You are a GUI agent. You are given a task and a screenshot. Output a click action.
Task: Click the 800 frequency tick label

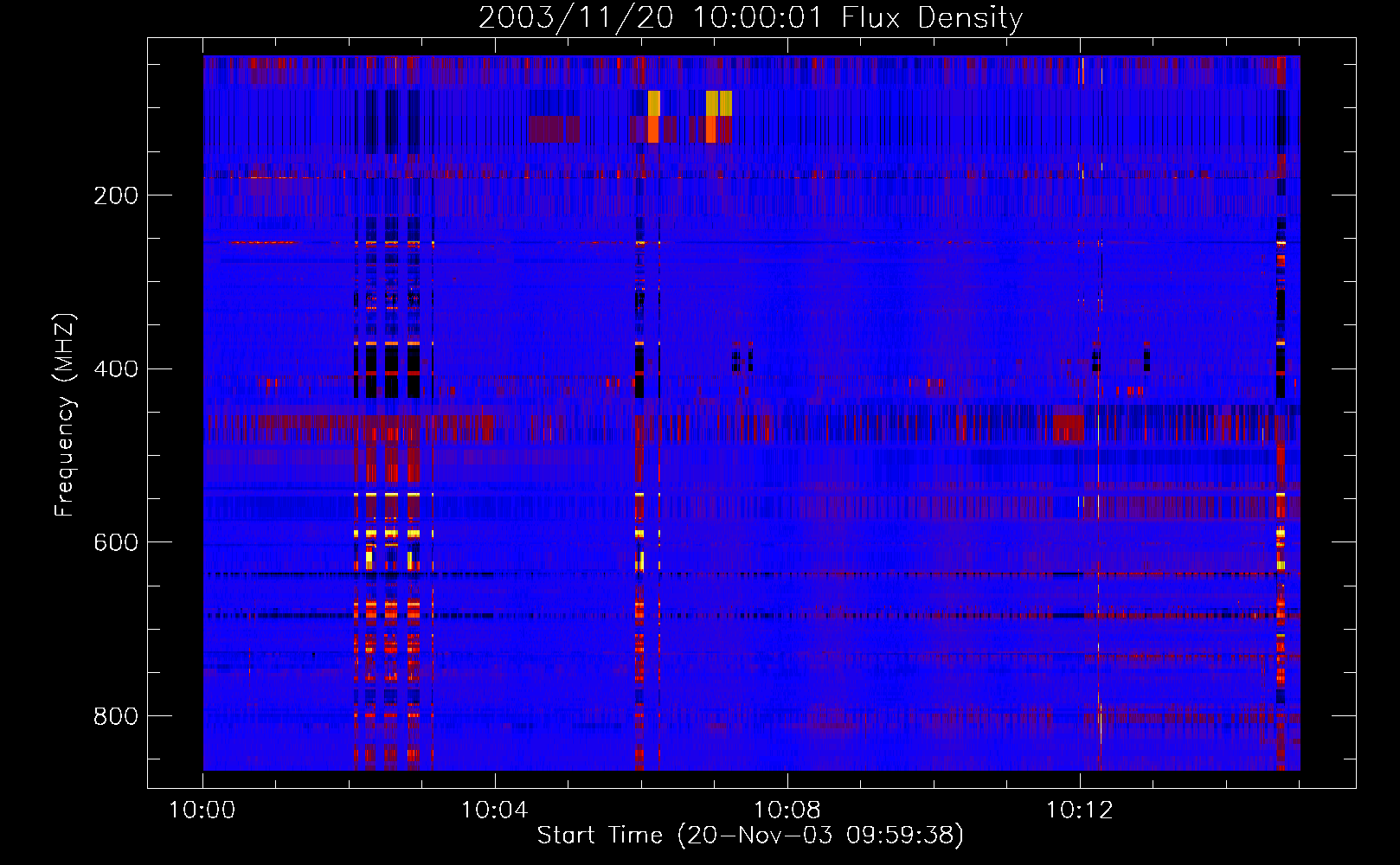point(116,716)
